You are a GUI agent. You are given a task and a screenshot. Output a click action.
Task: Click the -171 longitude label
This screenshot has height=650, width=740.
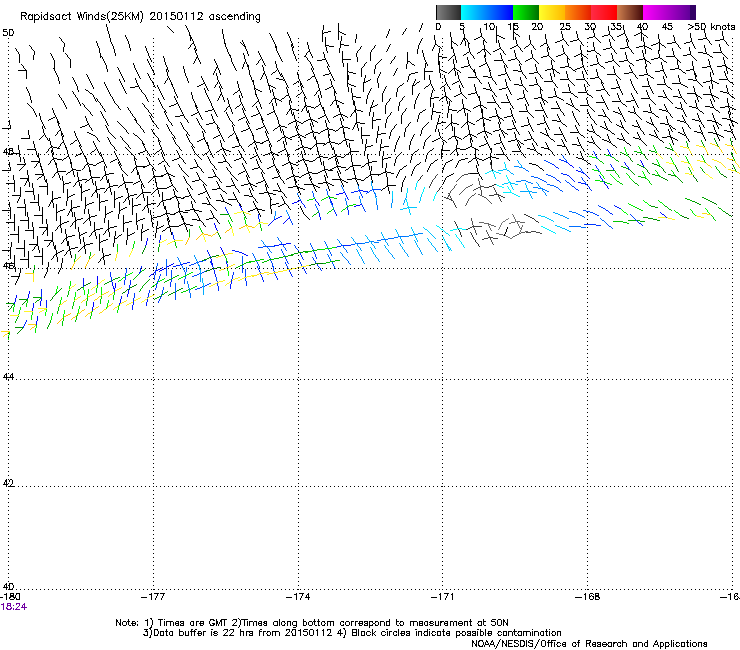[443, 597]
